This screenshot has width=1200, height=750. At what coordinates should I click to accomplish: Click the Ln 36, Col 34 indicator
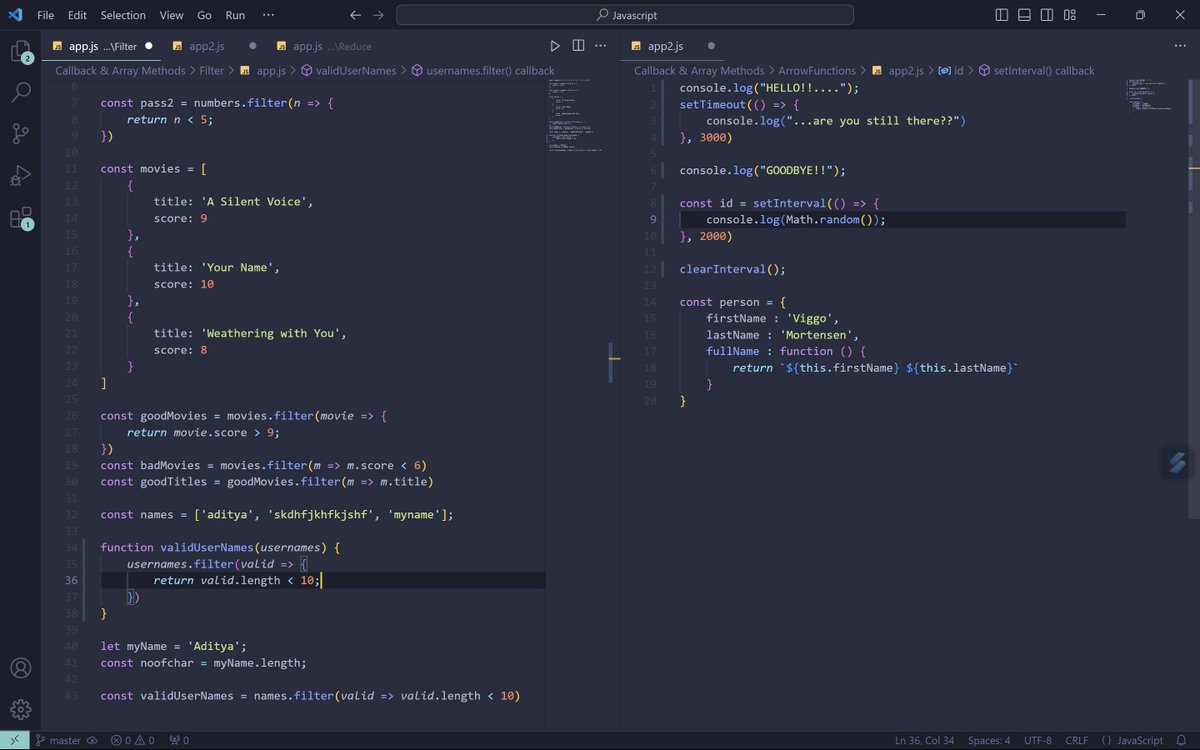click(924, 740)
